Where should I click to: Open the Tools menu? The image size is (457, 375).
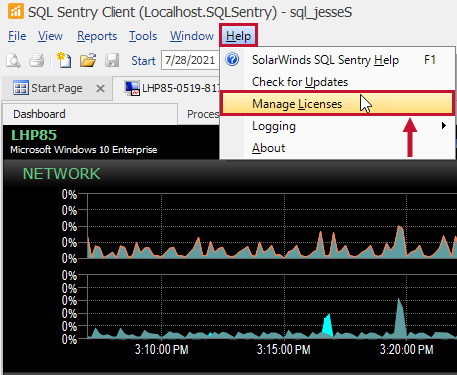(143, 36)
